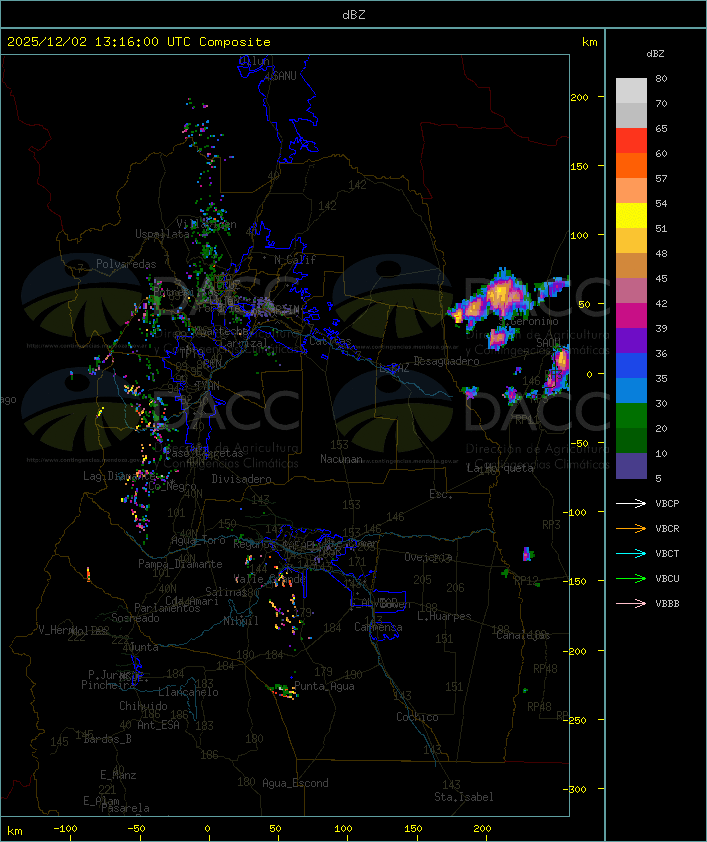Click the Llancanelo place label
Viewport: 707px width, 842px height.
(x=188, y=693)
